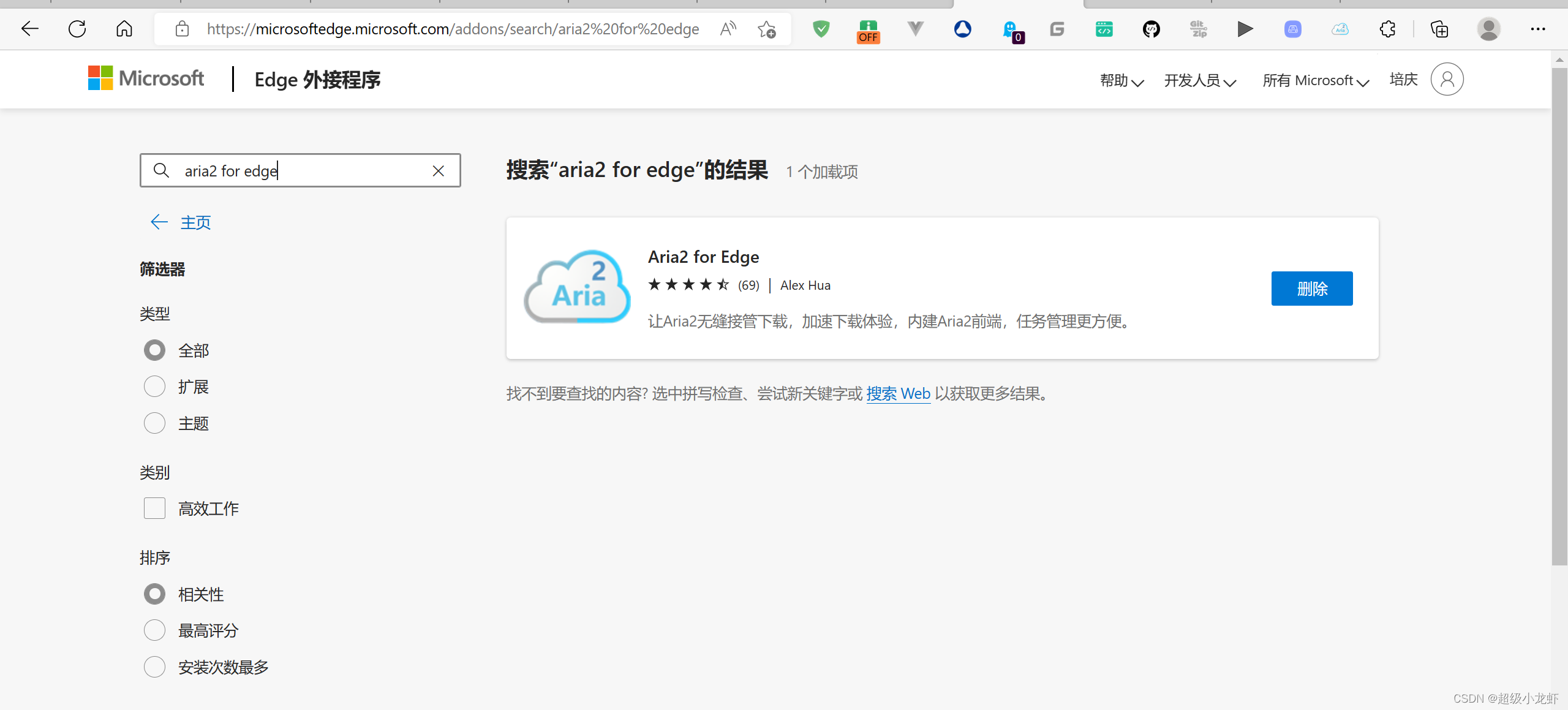Image resolution: width=1568 pixels, height=710 pixels.
Task: Open the browser Settings and more menu
Action: point(1538,29)
